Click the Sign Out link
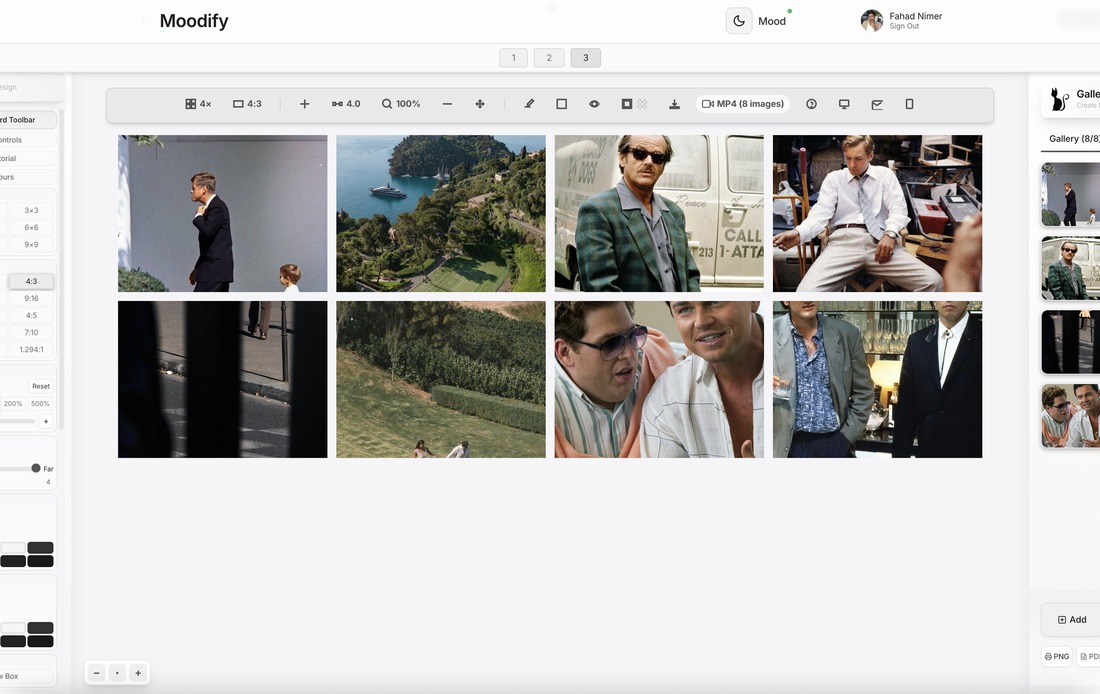Viewport: 1100px width, 694px height. [x=904, y=27]
